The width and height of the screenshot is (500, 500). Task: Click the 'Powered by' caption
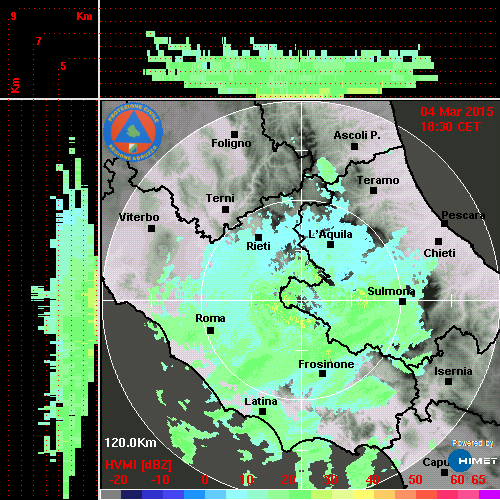coord(473,443)
